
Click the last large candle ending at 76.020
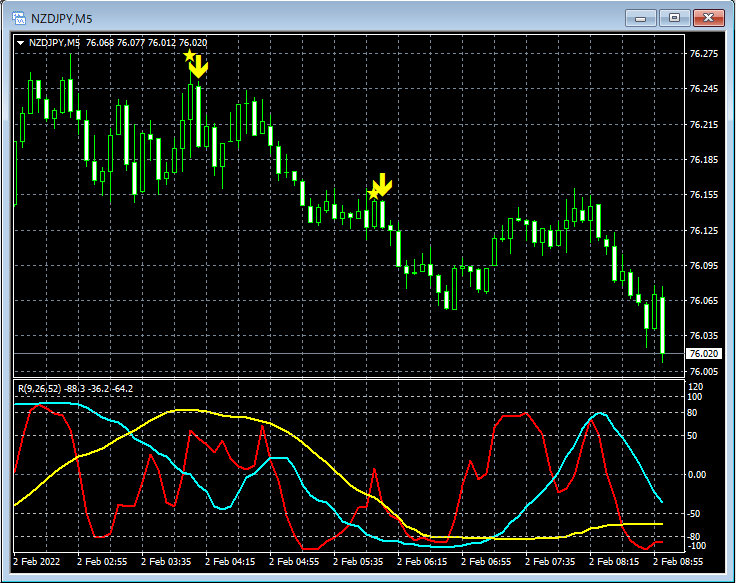point(663,325)
